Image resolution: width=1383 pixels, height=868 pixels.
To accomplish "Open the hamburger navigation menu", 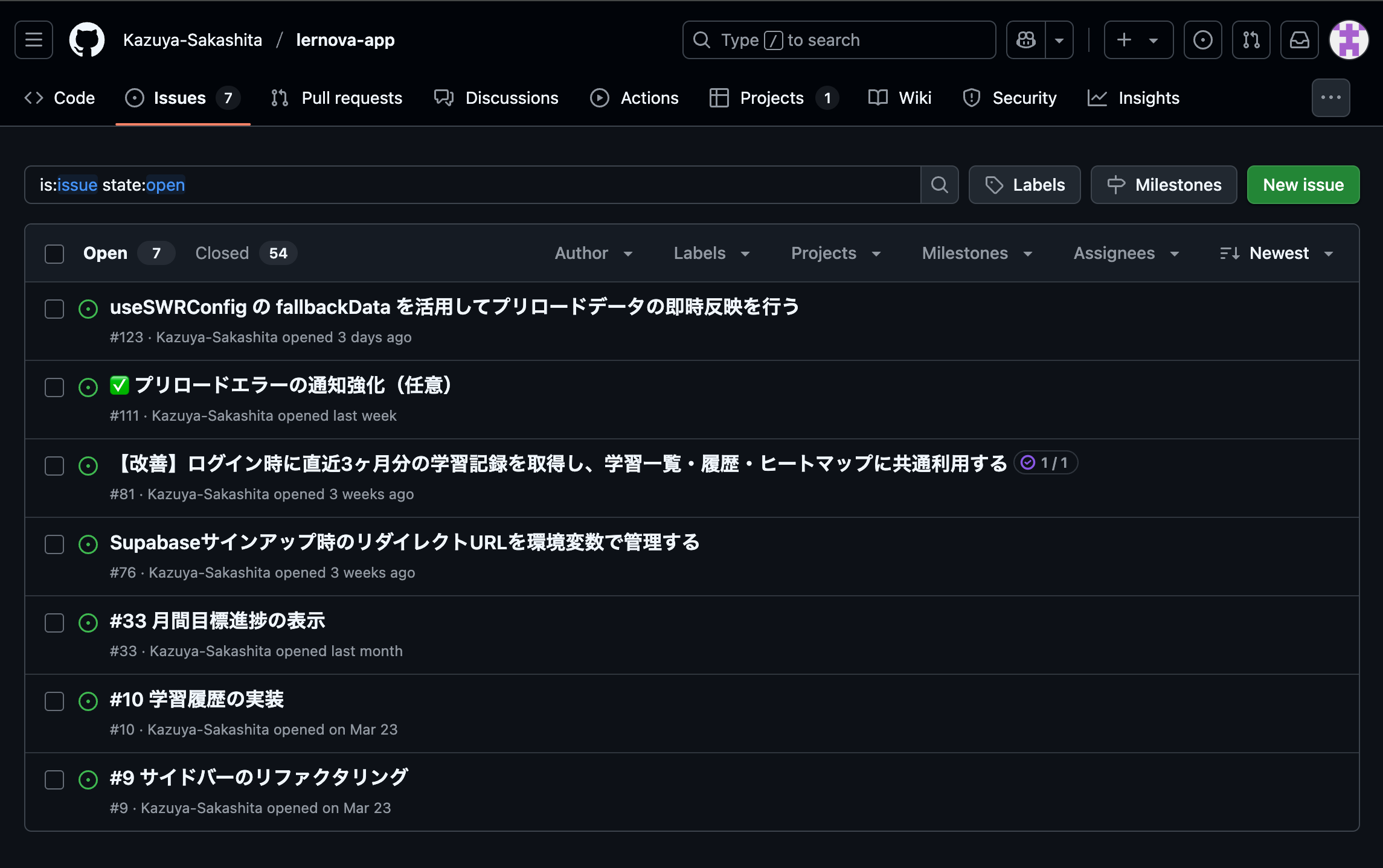I will (34, 40).
